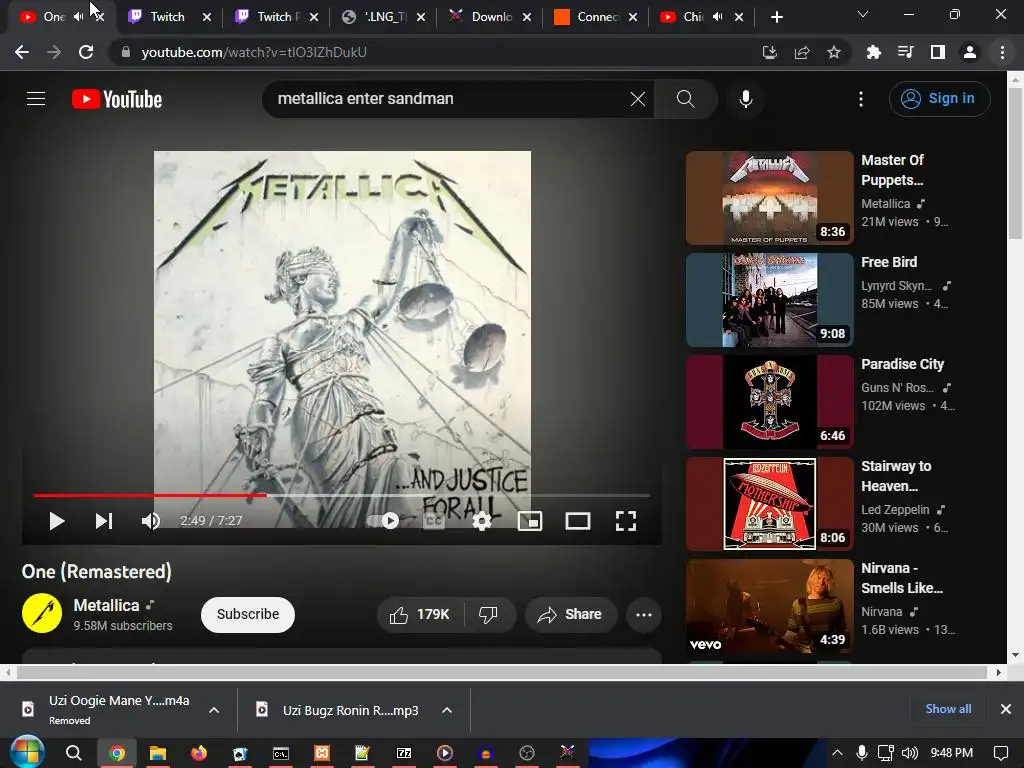Open Stairway to Heaven video title
The image size is (1024, 768).
tap(896, 476)
